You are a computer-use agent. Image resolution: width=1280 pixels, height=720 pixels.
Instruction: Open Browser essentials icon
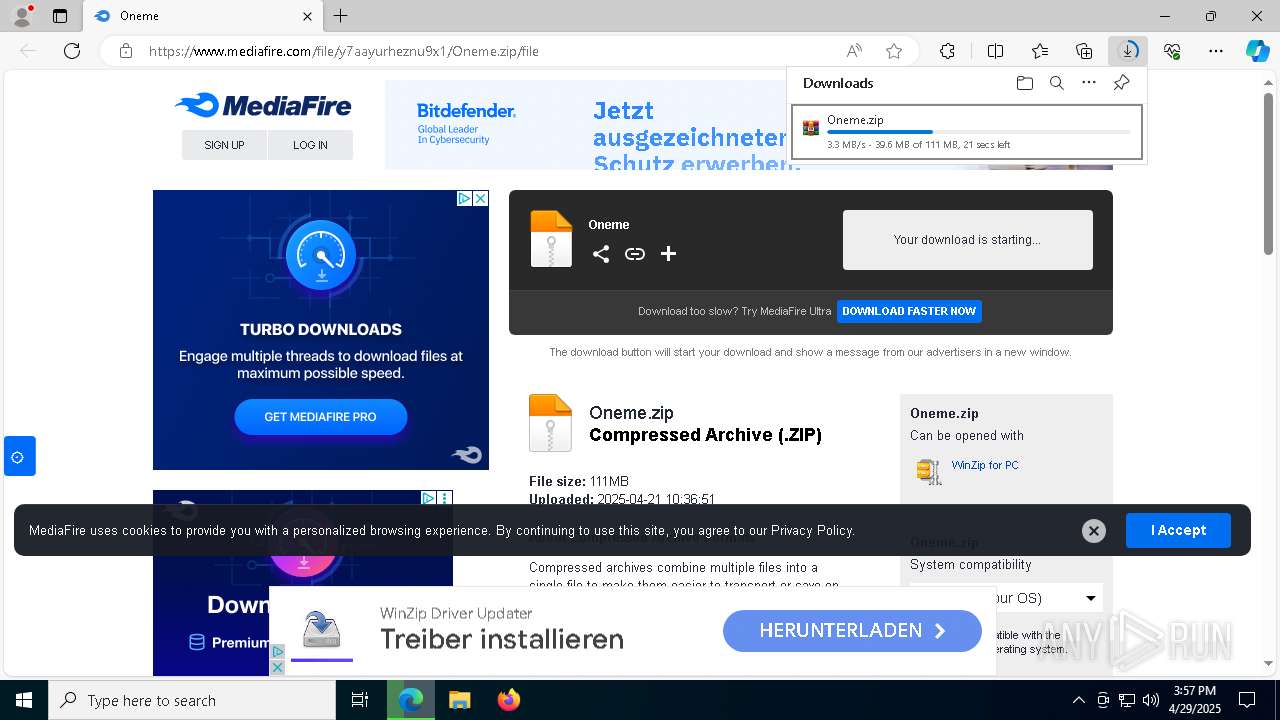click(x=1172, y=51)
